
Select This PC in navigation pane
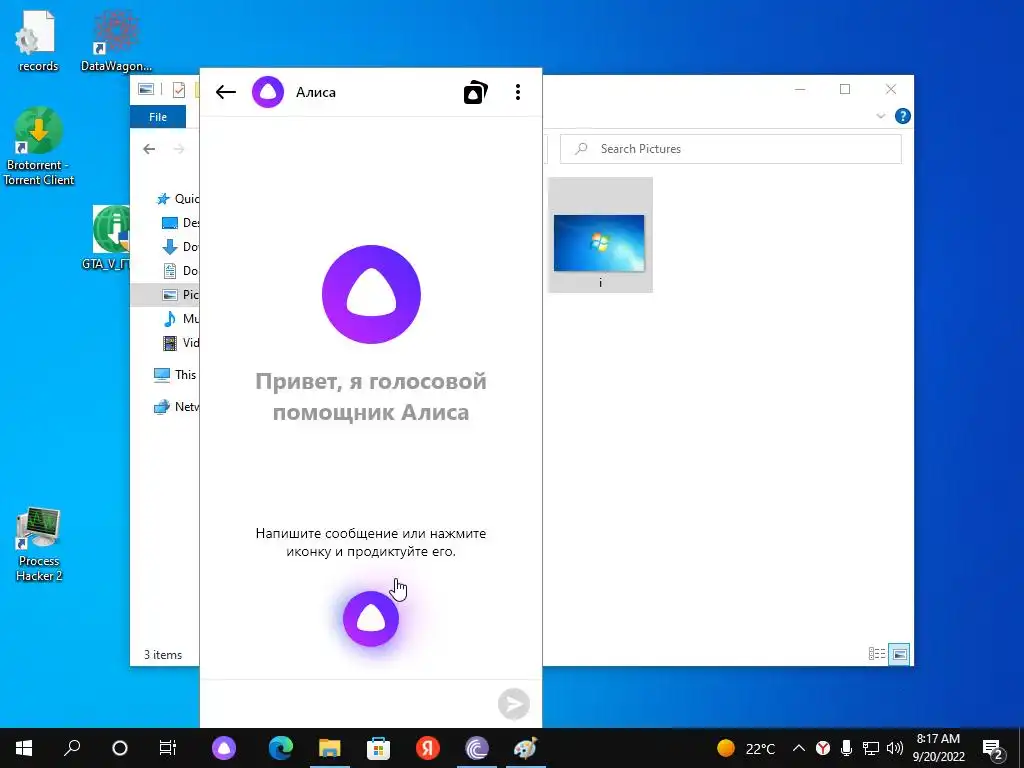click(175, 375)
